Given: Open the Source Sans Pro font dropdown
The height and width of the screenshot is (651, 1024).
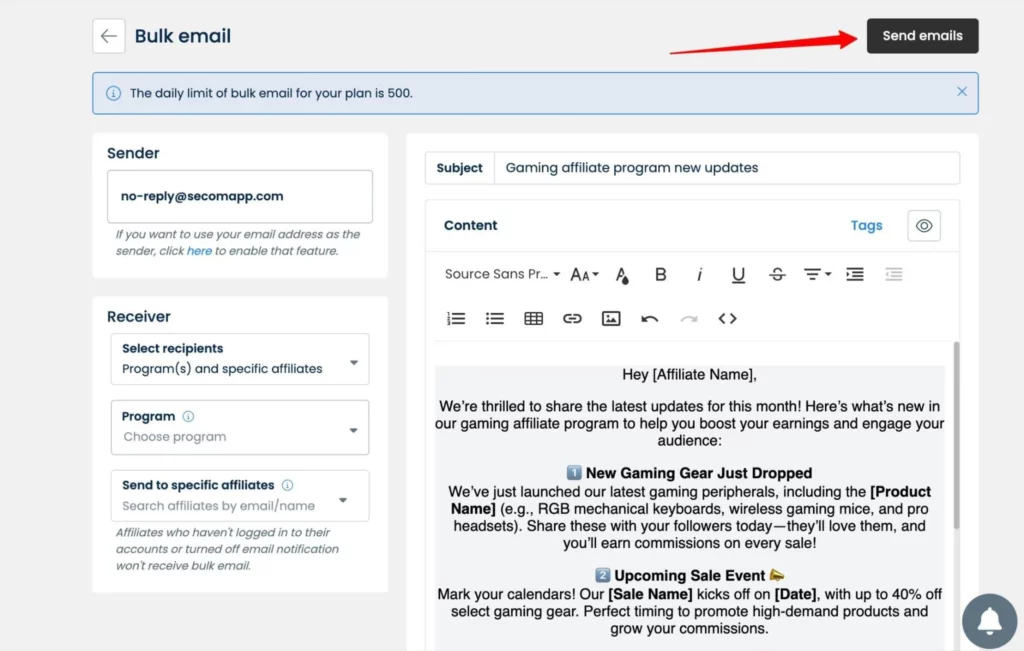Looking at the screenshot, I should [502, 274].
